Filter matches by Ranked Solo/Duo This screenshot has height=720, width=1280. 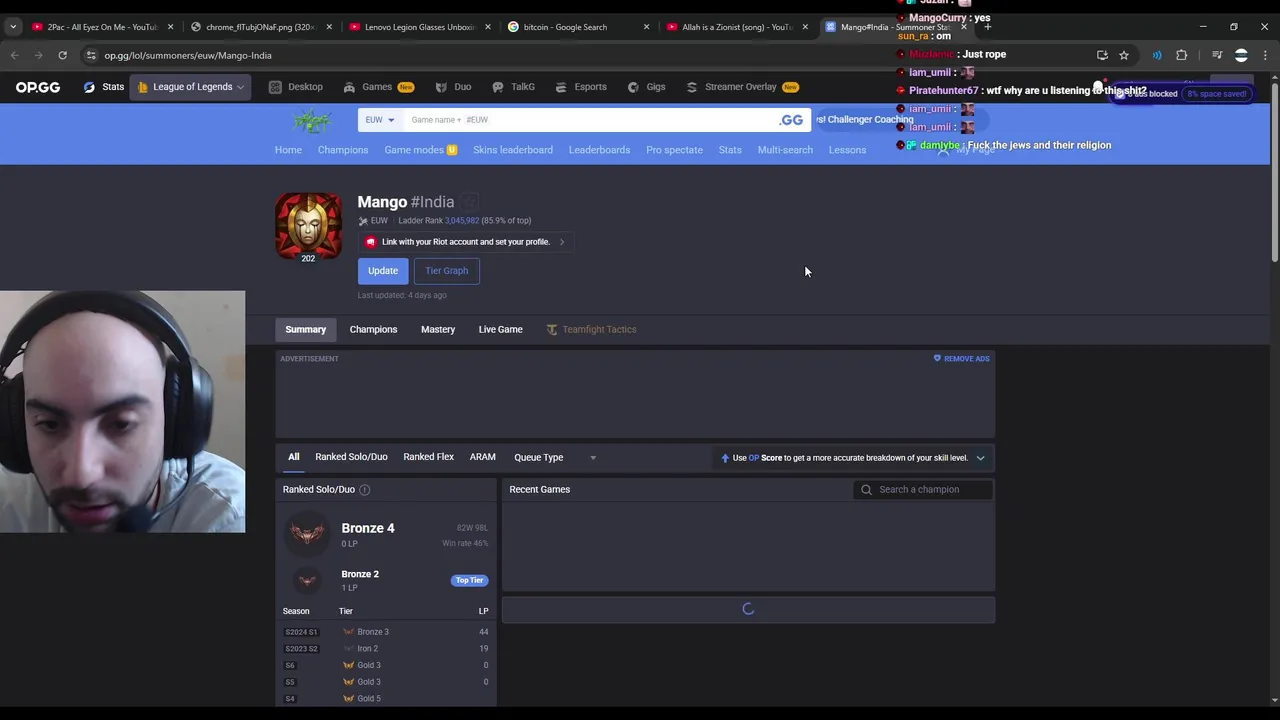click(x=351, y=457)
